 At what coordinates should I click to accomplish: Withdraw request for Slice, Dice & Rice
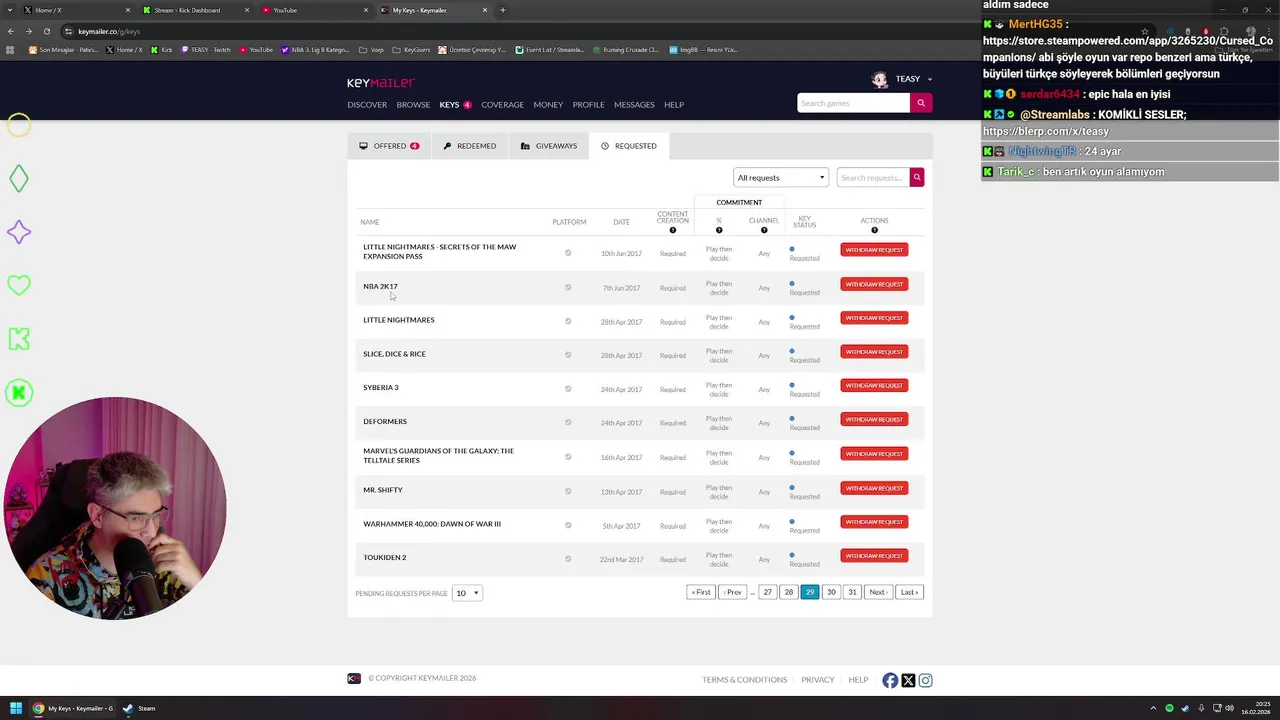point(874,352)
